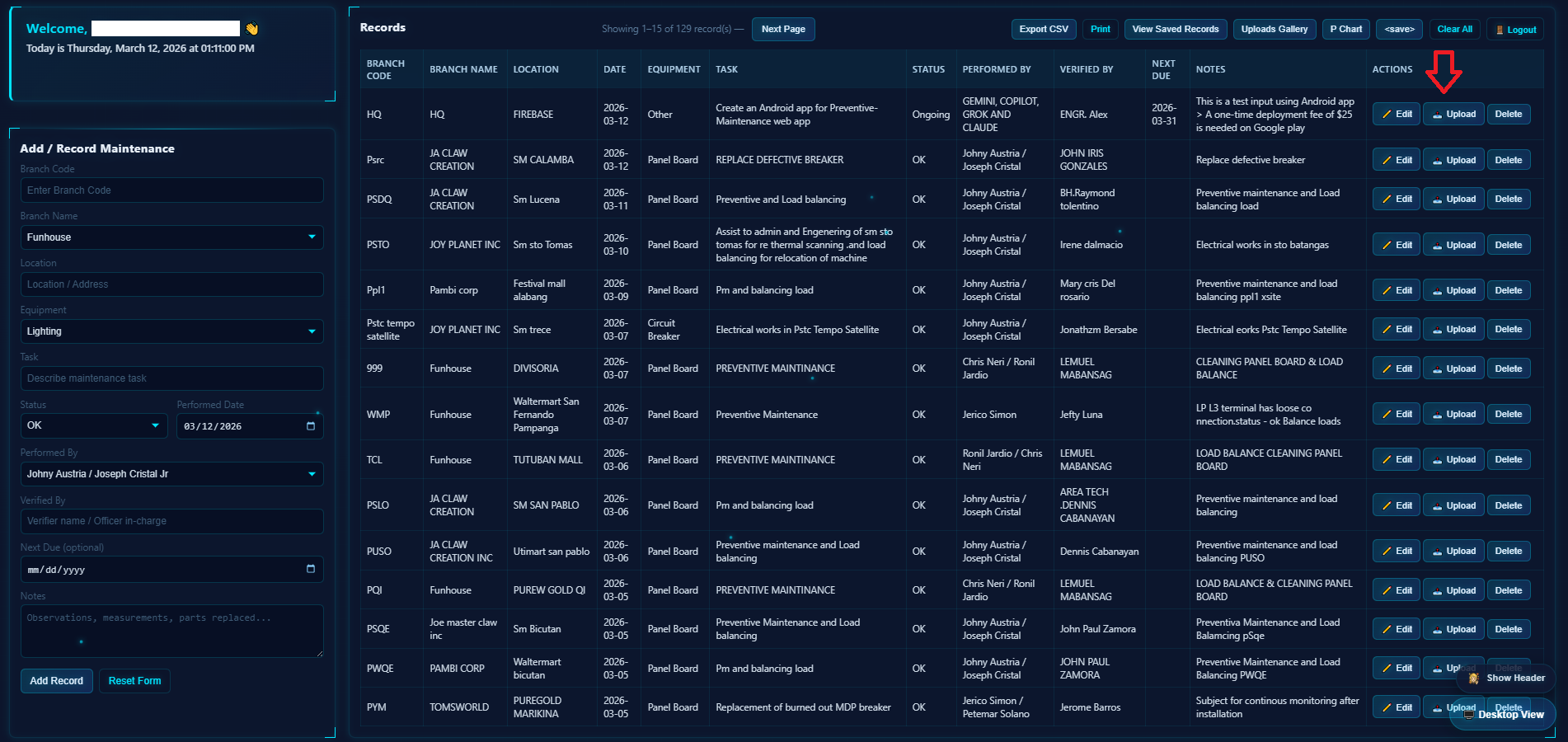Open calendar picker in Performed Date field
The height and width of the screenshot is (742, 1568).
tap(311, 426)
